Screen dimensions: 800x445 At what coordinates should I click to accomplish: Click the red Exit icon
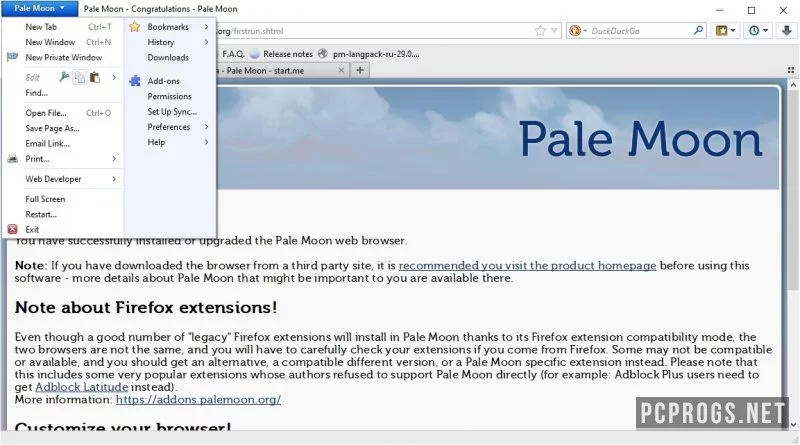coord(13,230)
